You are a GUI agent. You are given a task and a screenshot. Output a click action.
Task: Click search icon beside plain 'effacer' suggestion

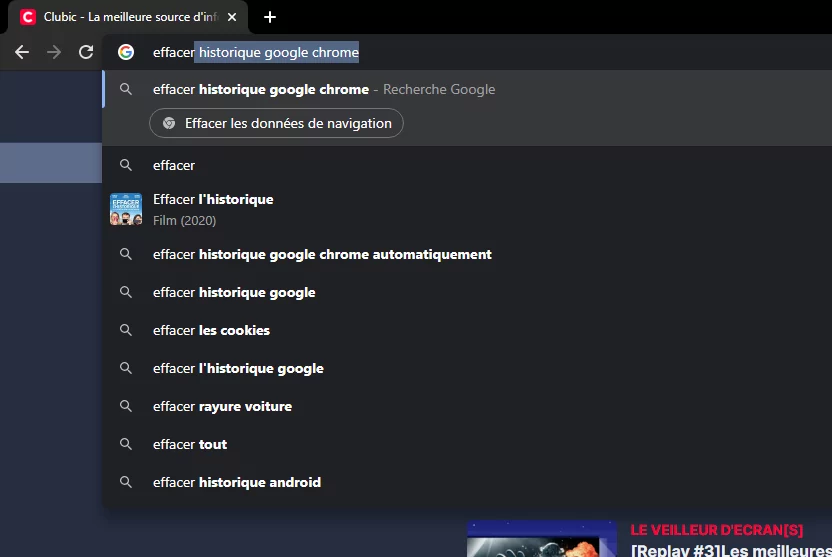126,165
